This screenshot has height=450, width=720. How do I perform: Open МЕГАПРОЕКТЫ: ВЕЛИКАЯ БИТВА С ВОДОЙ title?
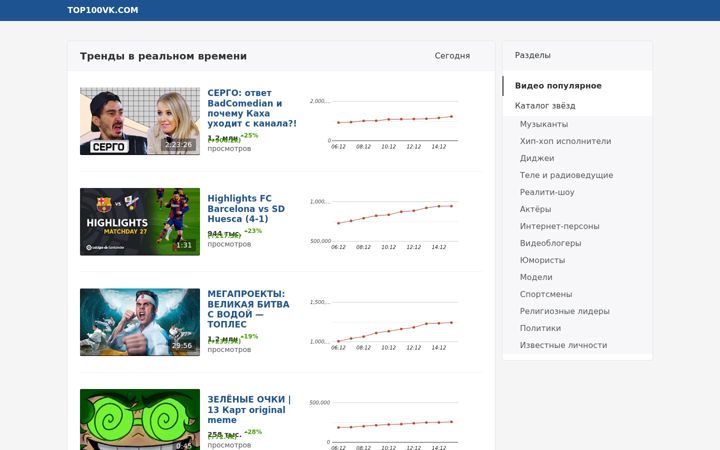(248, 309)
